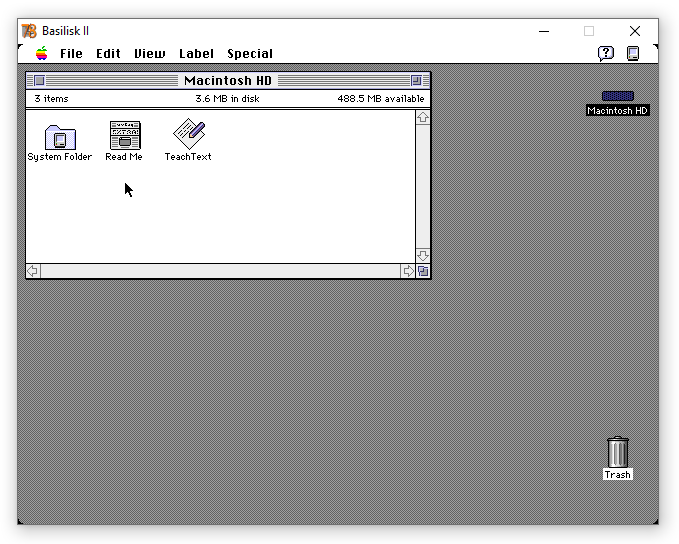Viewport: 679px width, 544px height.
Task: Open the Edit menu
Action: pos(108,54)
